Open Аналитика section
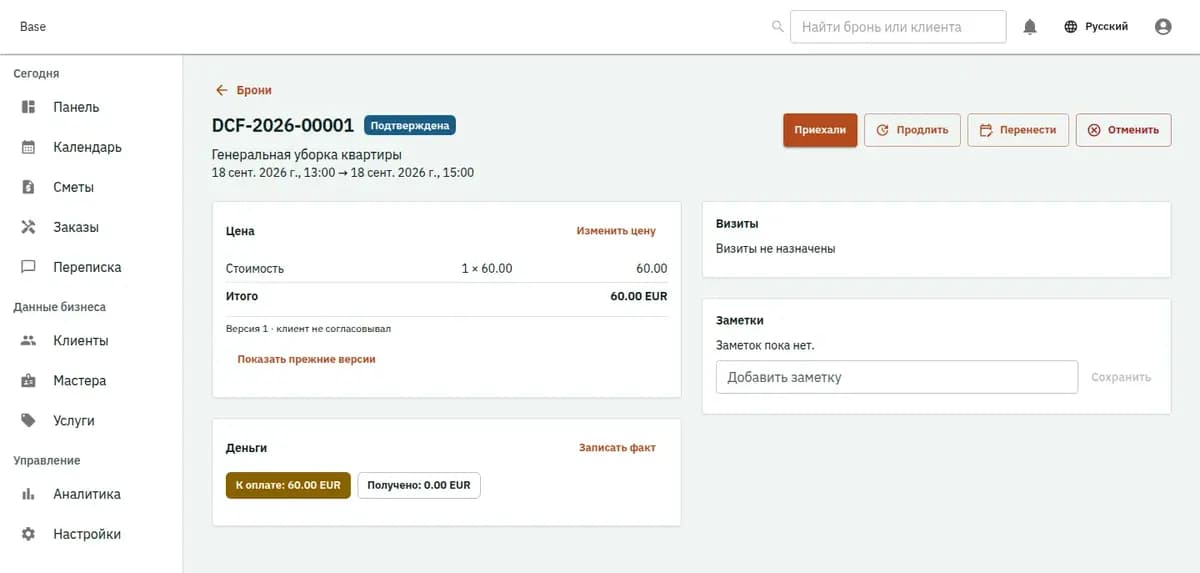The height and width of the screenshot is (573, 1200). tap(91, 494)
